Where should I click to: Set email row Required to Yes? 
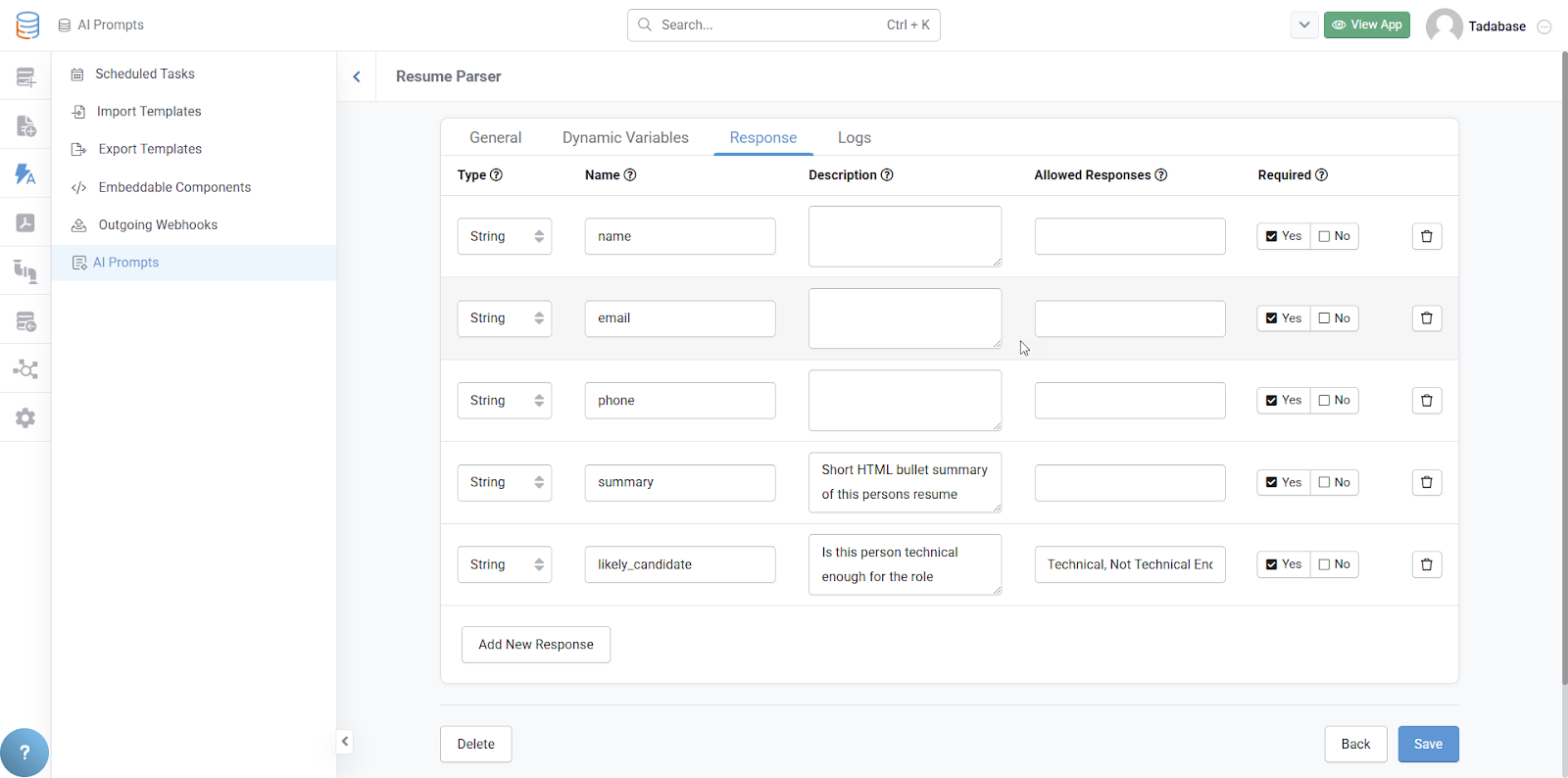(x=1284, y=318)
